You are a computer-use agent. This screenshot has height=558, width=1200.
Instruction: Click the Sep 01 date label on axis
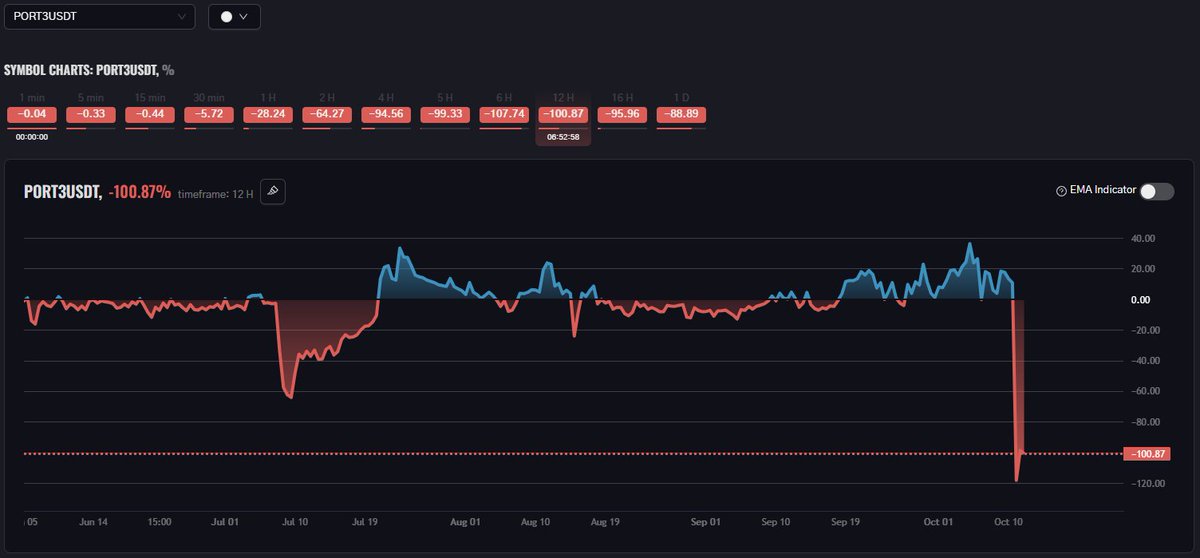706,521
